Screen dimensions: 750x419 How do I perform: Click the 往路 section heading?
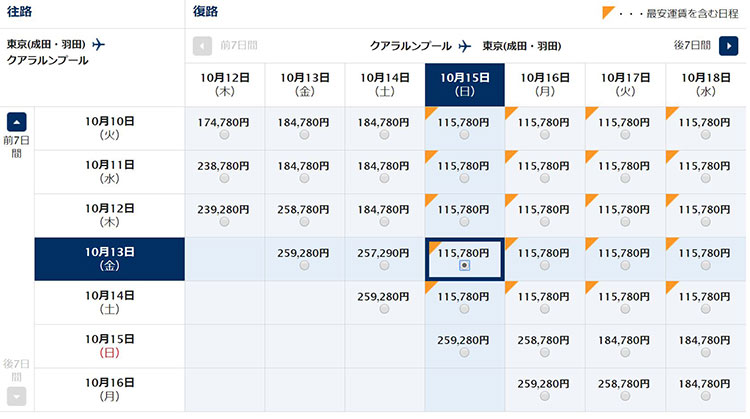pos(20,11)
